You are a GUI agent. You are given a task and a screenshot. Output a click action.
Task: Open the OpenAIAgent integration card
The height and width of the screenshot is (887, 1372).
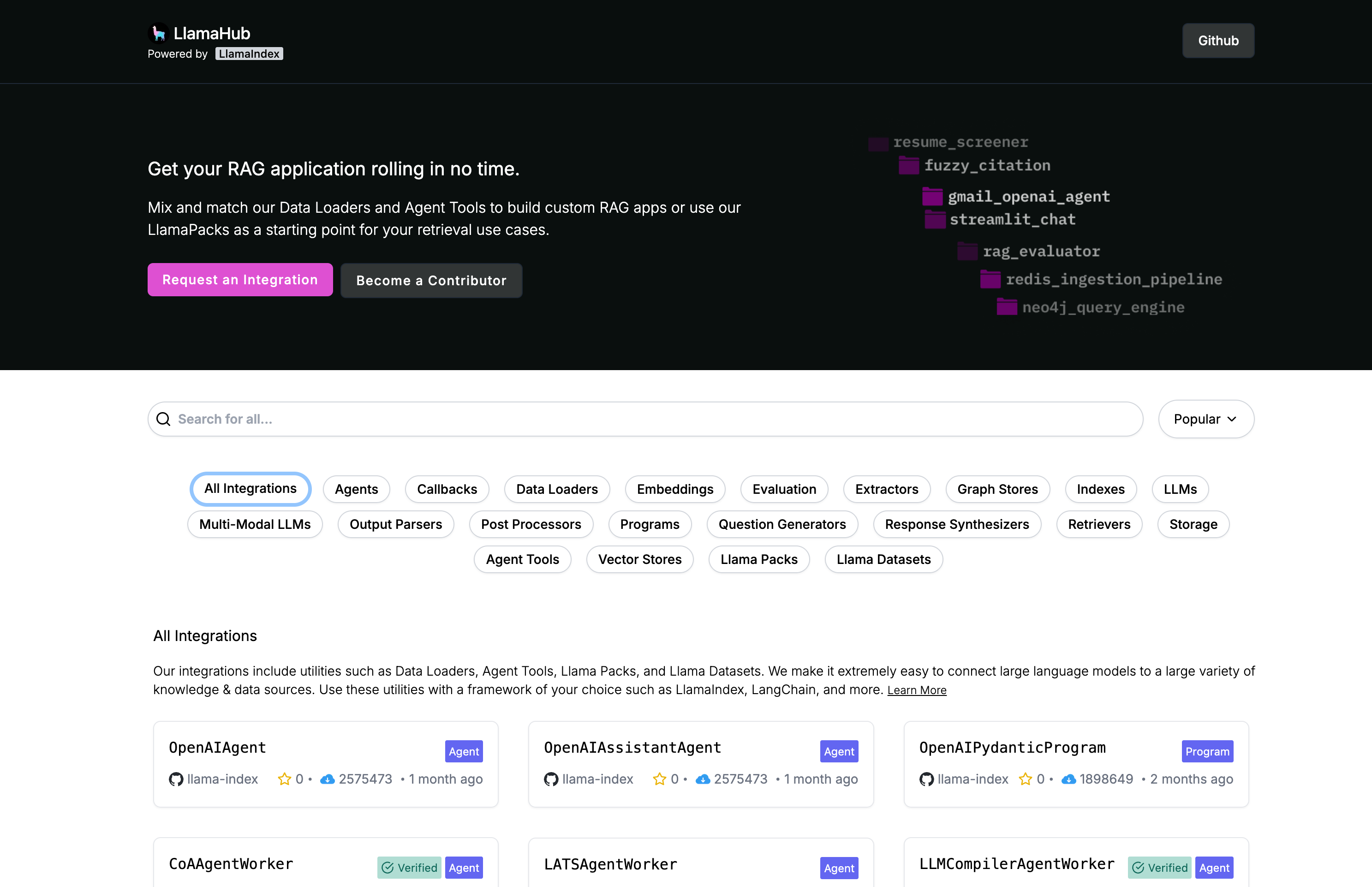(326, 764)
